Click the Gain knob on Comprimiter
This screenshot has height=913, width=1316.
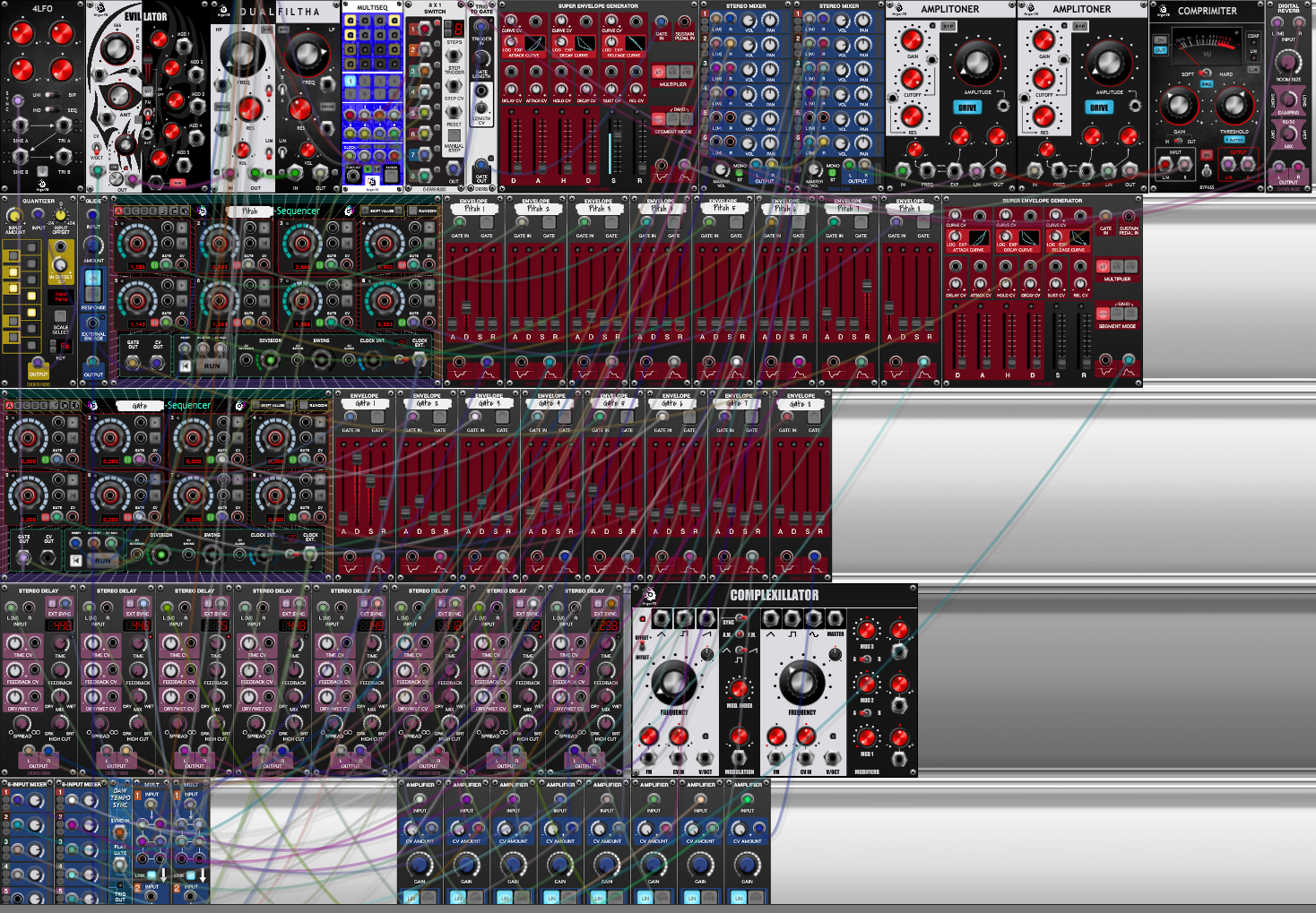coord(1179,105)
